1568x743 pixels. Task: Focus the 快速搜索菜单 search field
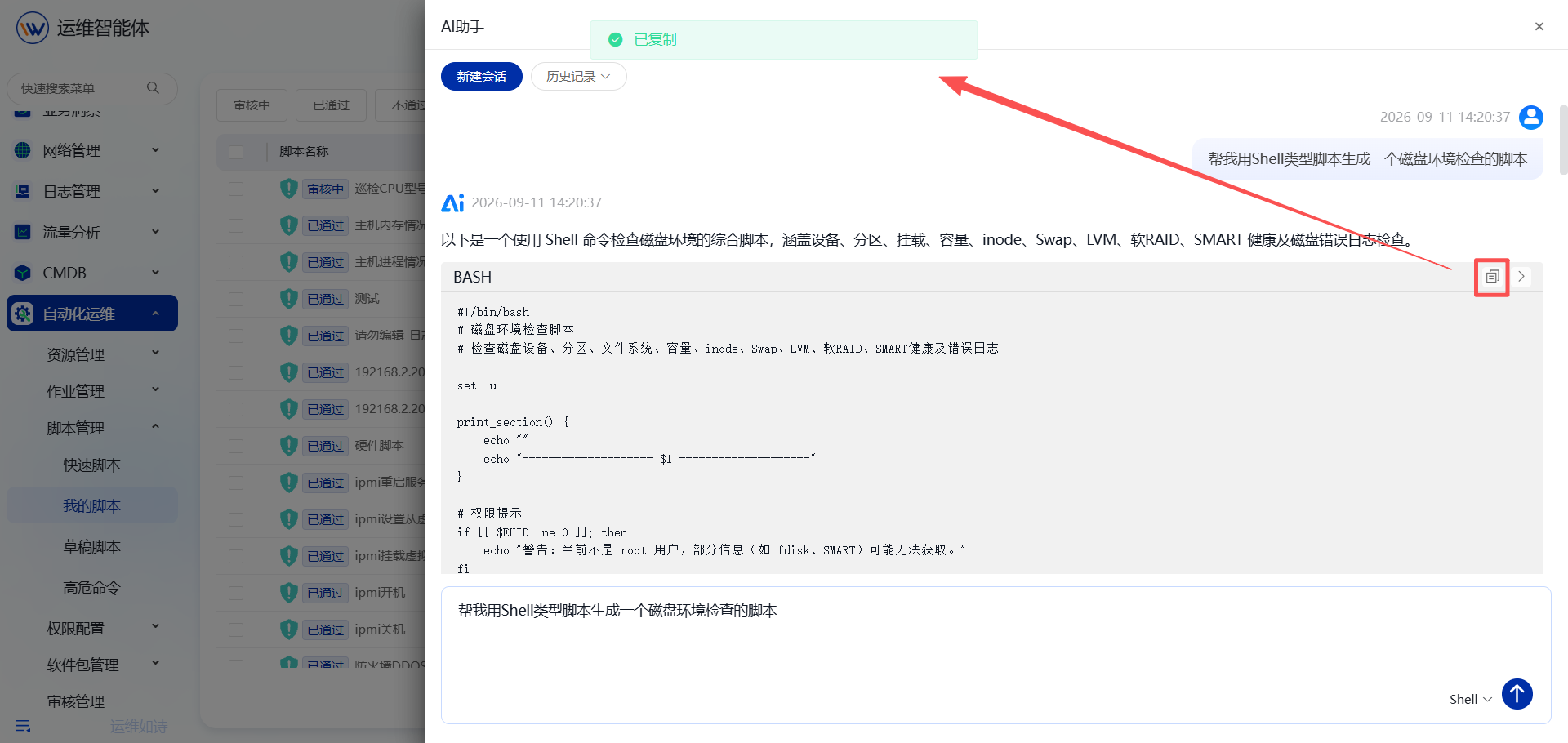[91, 88]
